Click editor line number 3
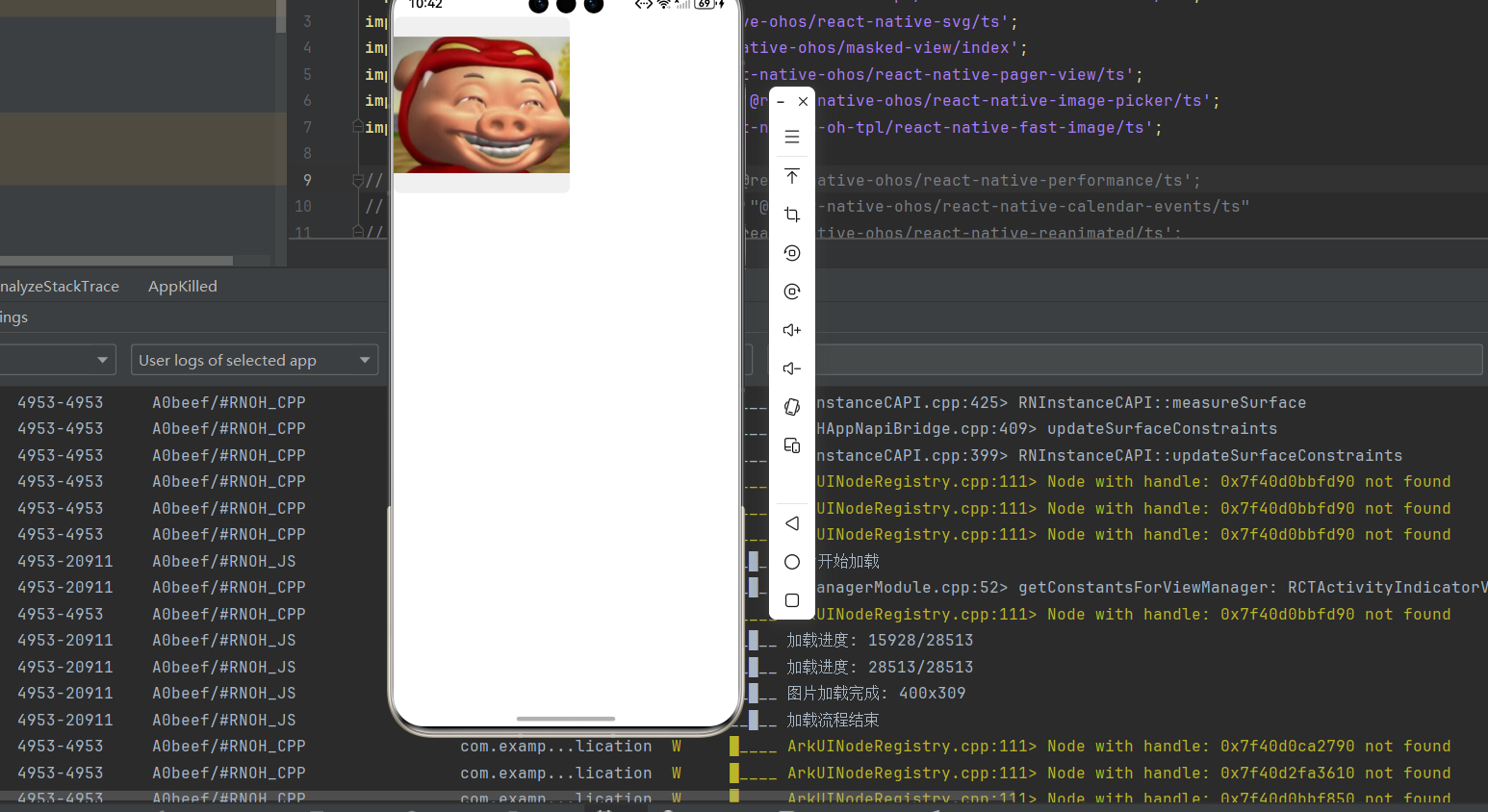 pyautogui.click(x=307, y=21)
